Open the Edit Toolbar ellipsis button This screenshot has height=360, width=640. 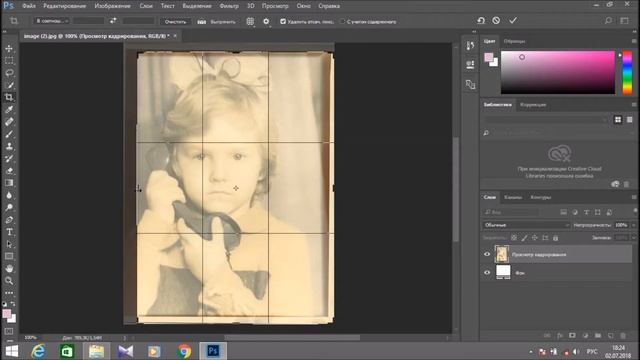click(x=9, y=293)
